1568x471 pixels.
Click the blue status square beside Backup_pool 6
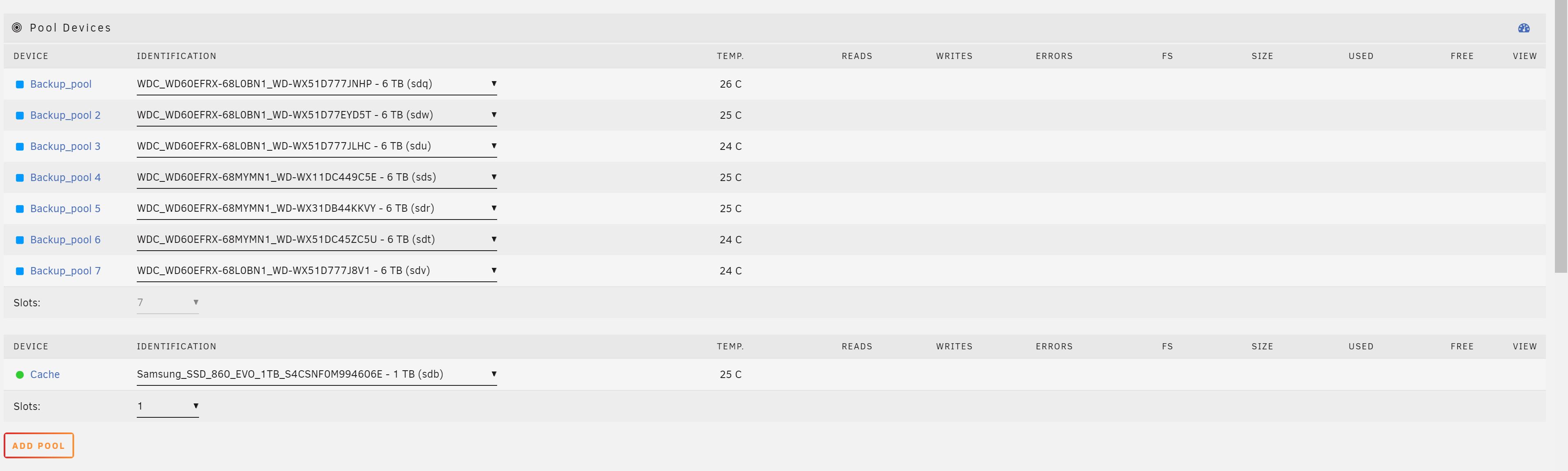pyautogui.click(x=20, y=240)
